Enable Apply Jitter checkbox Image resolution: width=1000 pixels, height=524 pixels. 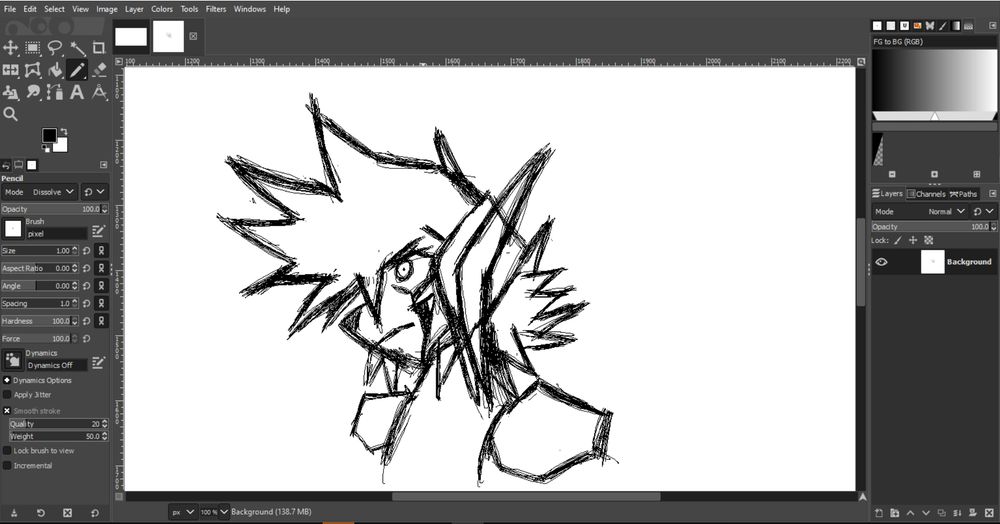(x=7, y=395)
